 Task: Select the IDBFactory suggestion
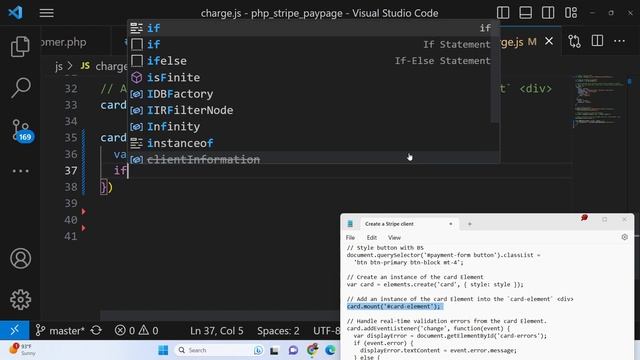pyautogui.click(x=310, y=93)
